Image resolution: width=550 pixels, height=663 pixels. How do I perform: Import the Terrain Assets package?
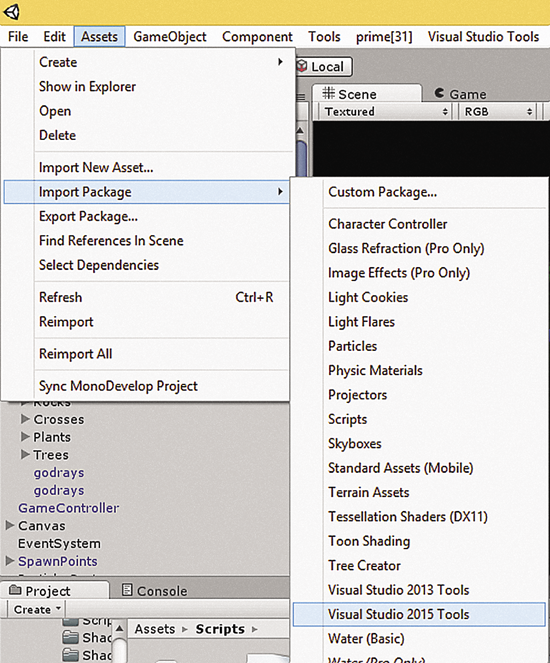pos(419,493)
